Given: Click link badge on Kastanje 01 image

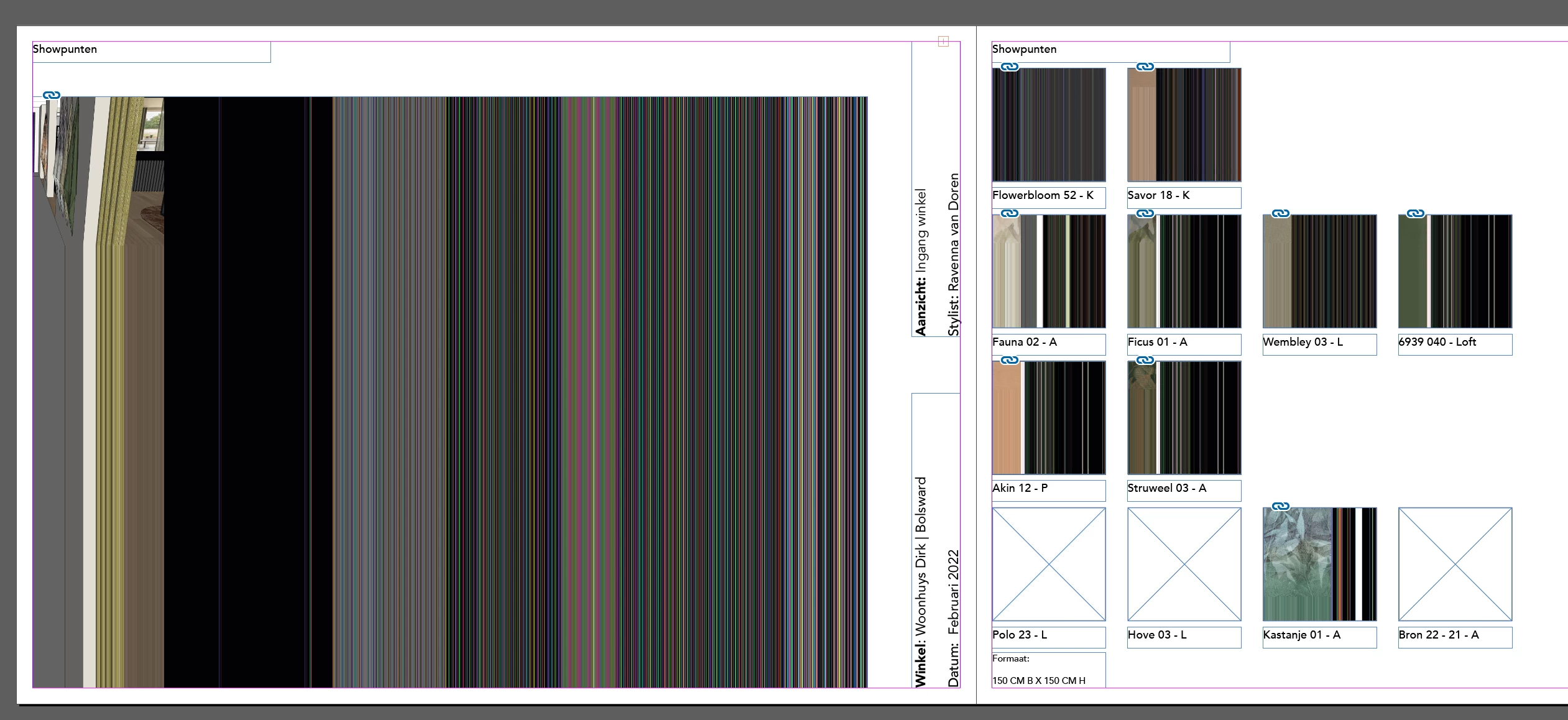Looking at the screenshot, I should (1281, 506).
